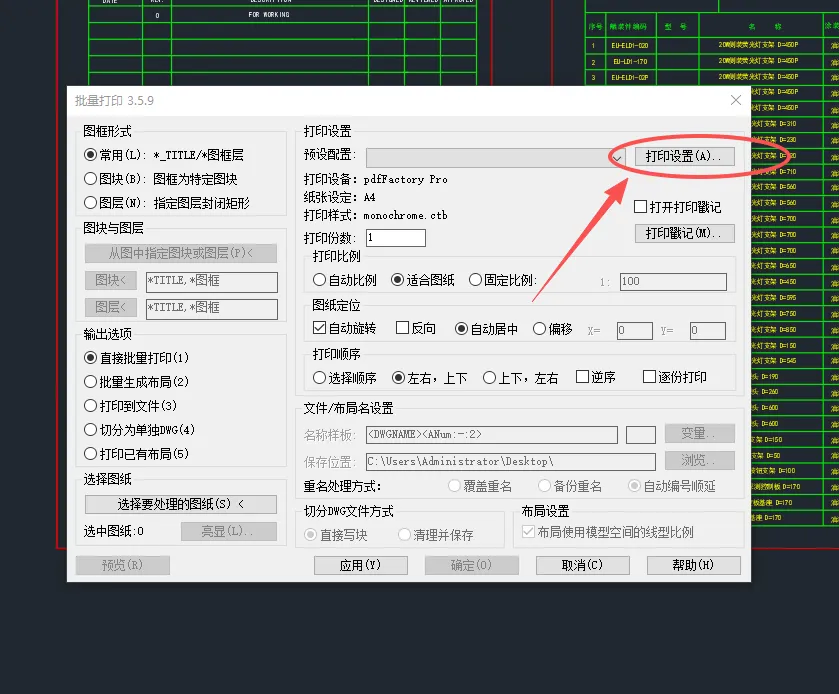Enable the 逆序 checkbox
Image resolution: width=839 pixels, height=694 pixels.
point(582,377)
